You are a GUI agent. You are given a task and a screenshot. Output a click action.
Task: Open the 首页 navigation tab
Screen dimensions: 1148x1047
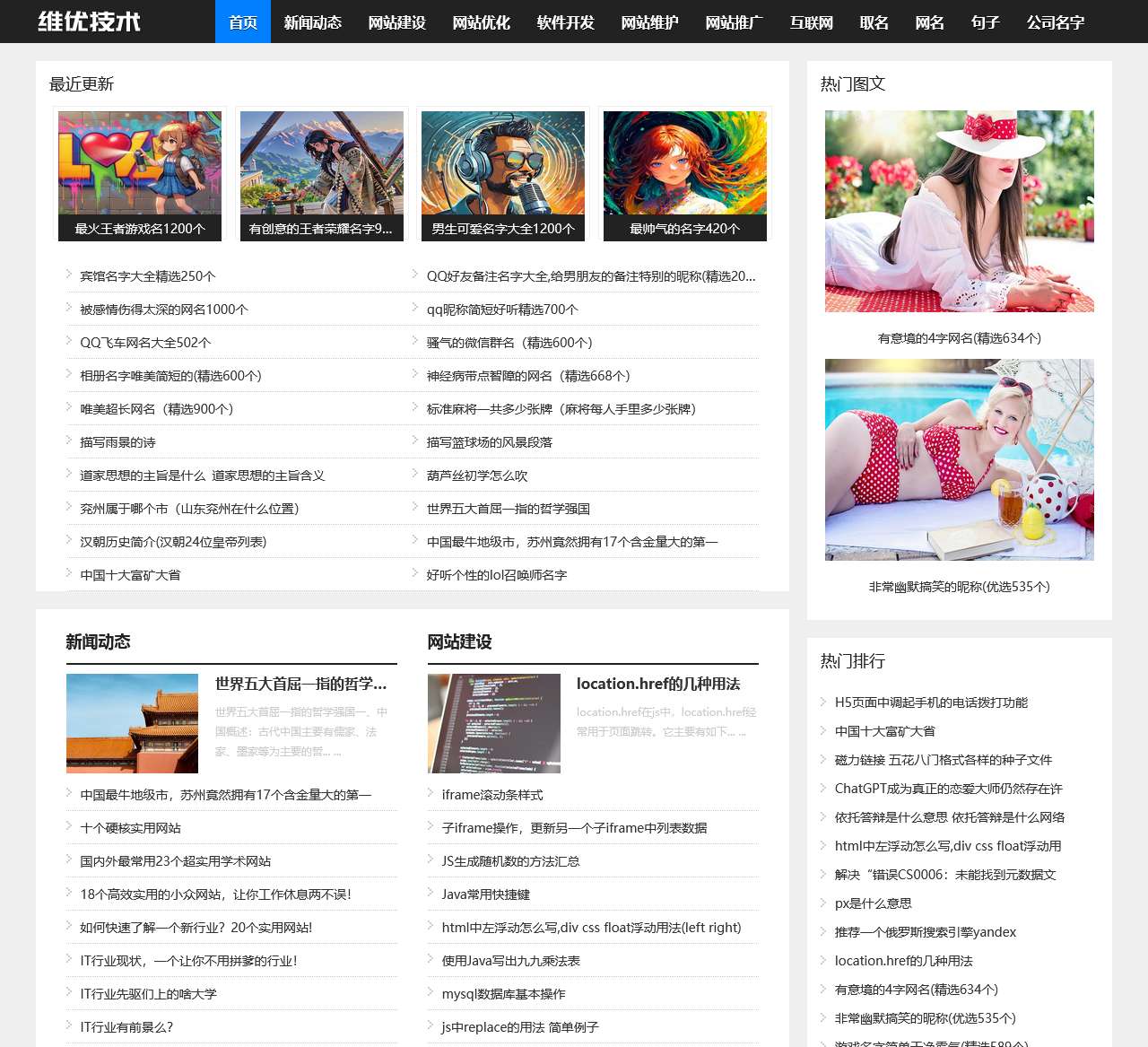coord(243,22)
